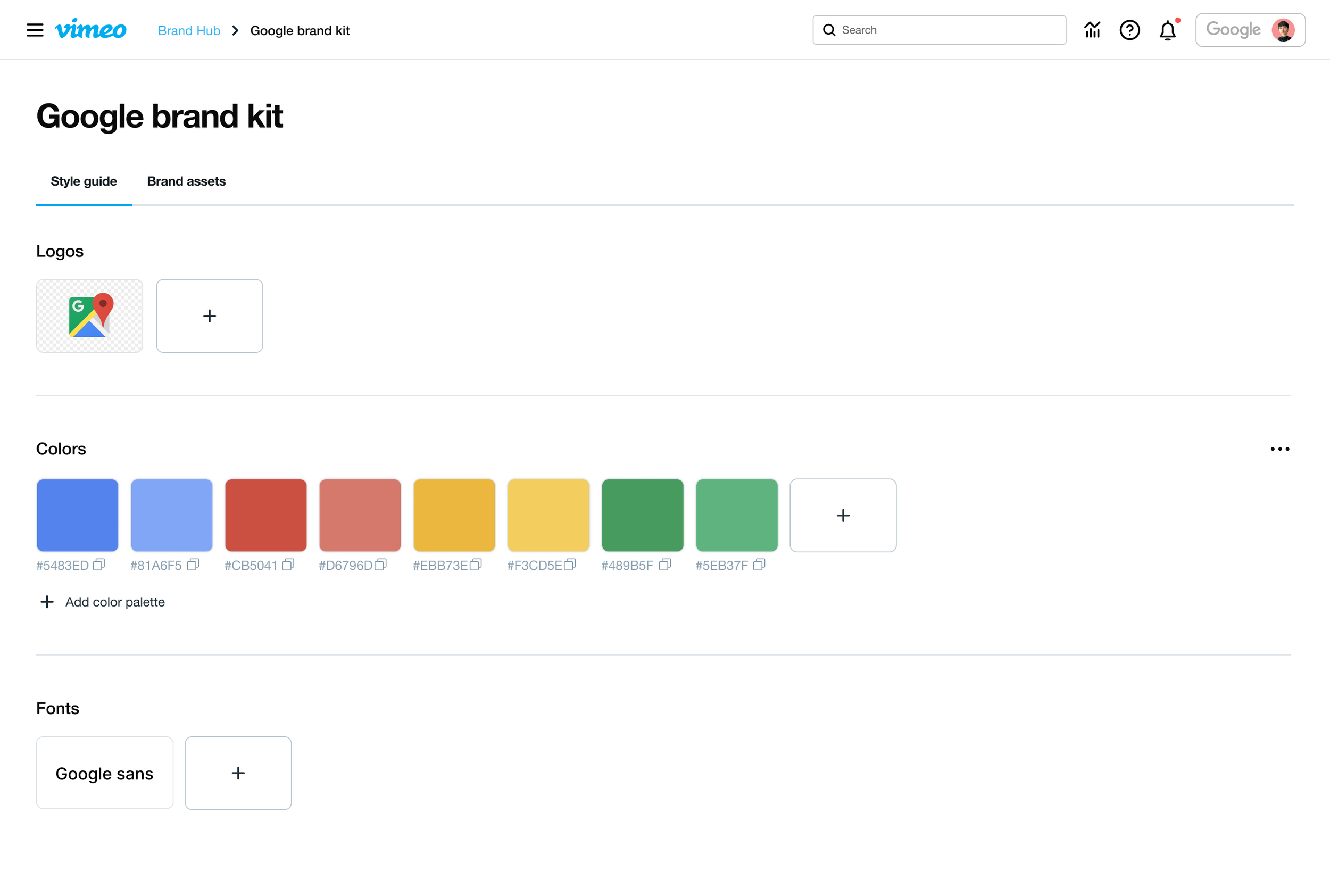Open the hamburger navigation menu
Screen dimensions: 1330x896
35,30
